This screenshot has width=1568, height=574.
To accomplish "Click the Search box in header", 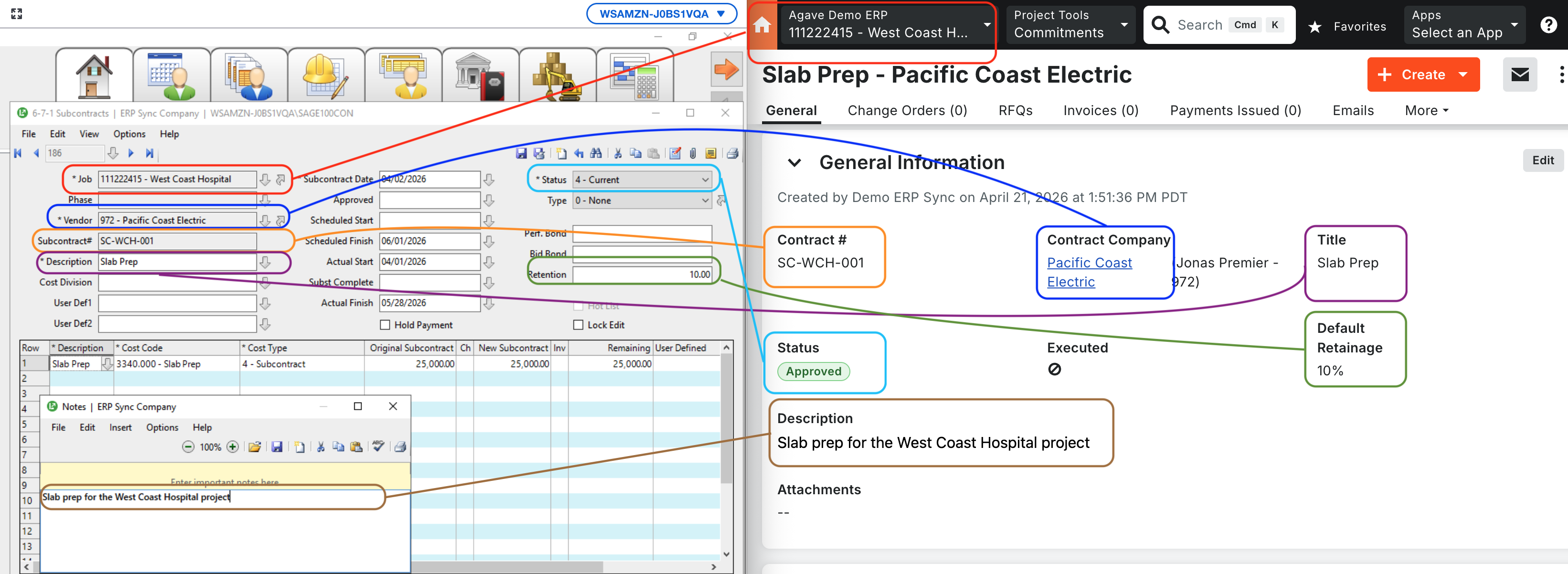I will coord(1218,25).
